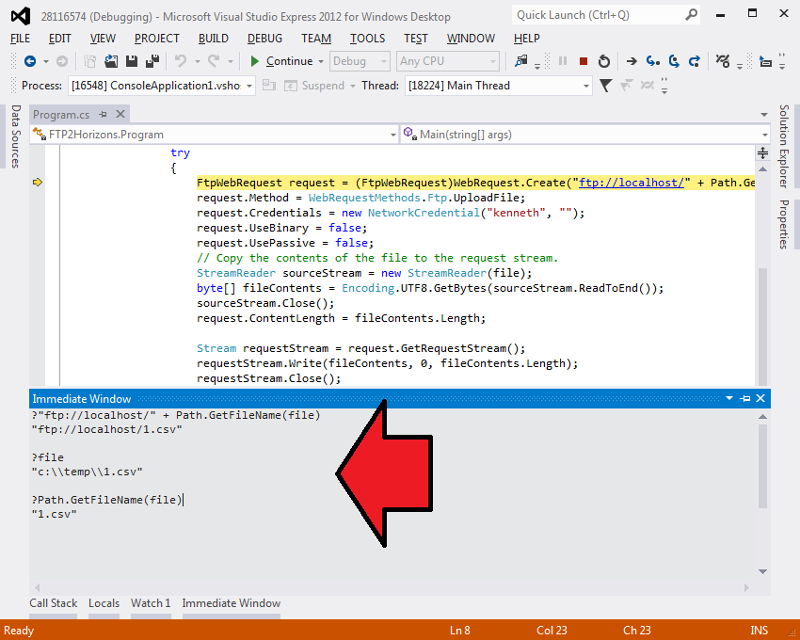Switch to the Locals tab
800x640 pixels.
(104, 603)
